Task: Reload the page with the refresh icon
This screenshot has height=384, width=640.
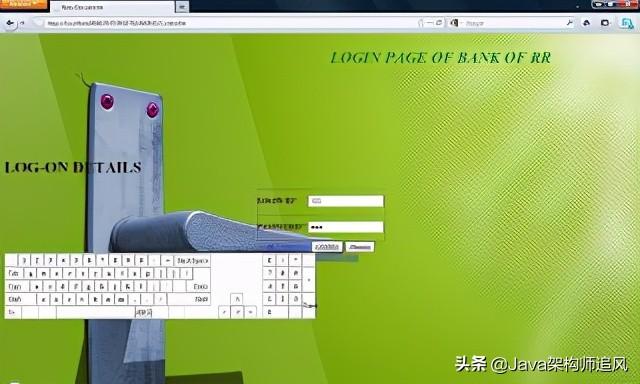Action: tap(439, 23)
